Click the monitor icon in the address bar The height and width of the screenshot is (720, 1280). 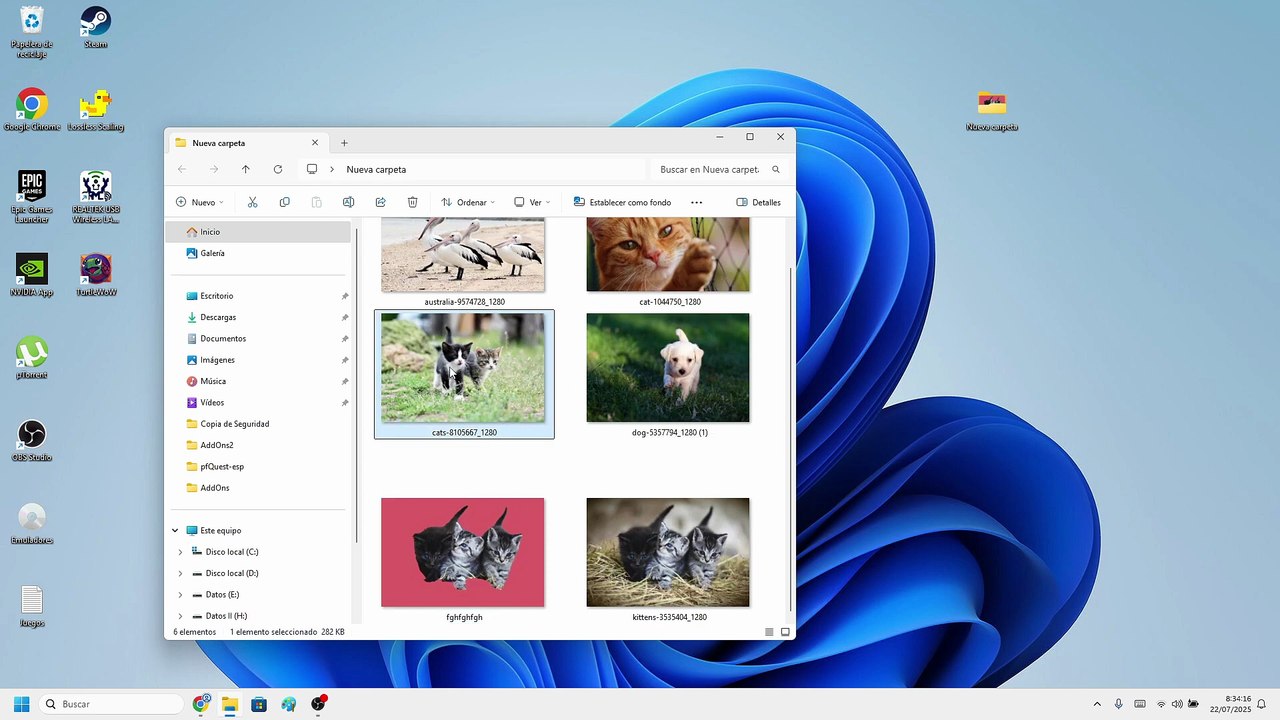click(x=312, y=169)
